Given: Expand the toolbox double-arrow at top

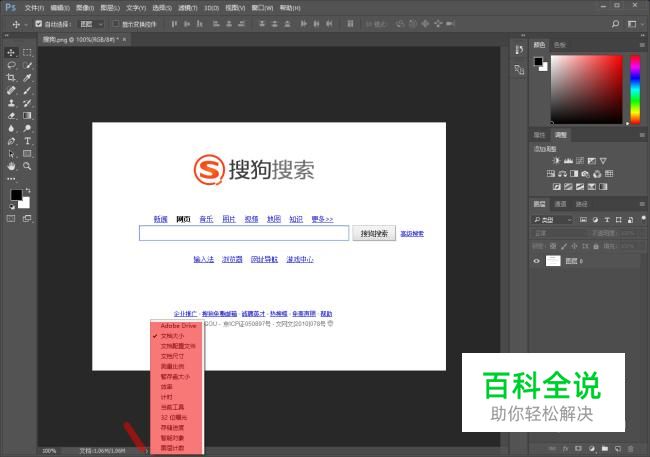Looking at the screenshot, I should click(x=7, y=36).
